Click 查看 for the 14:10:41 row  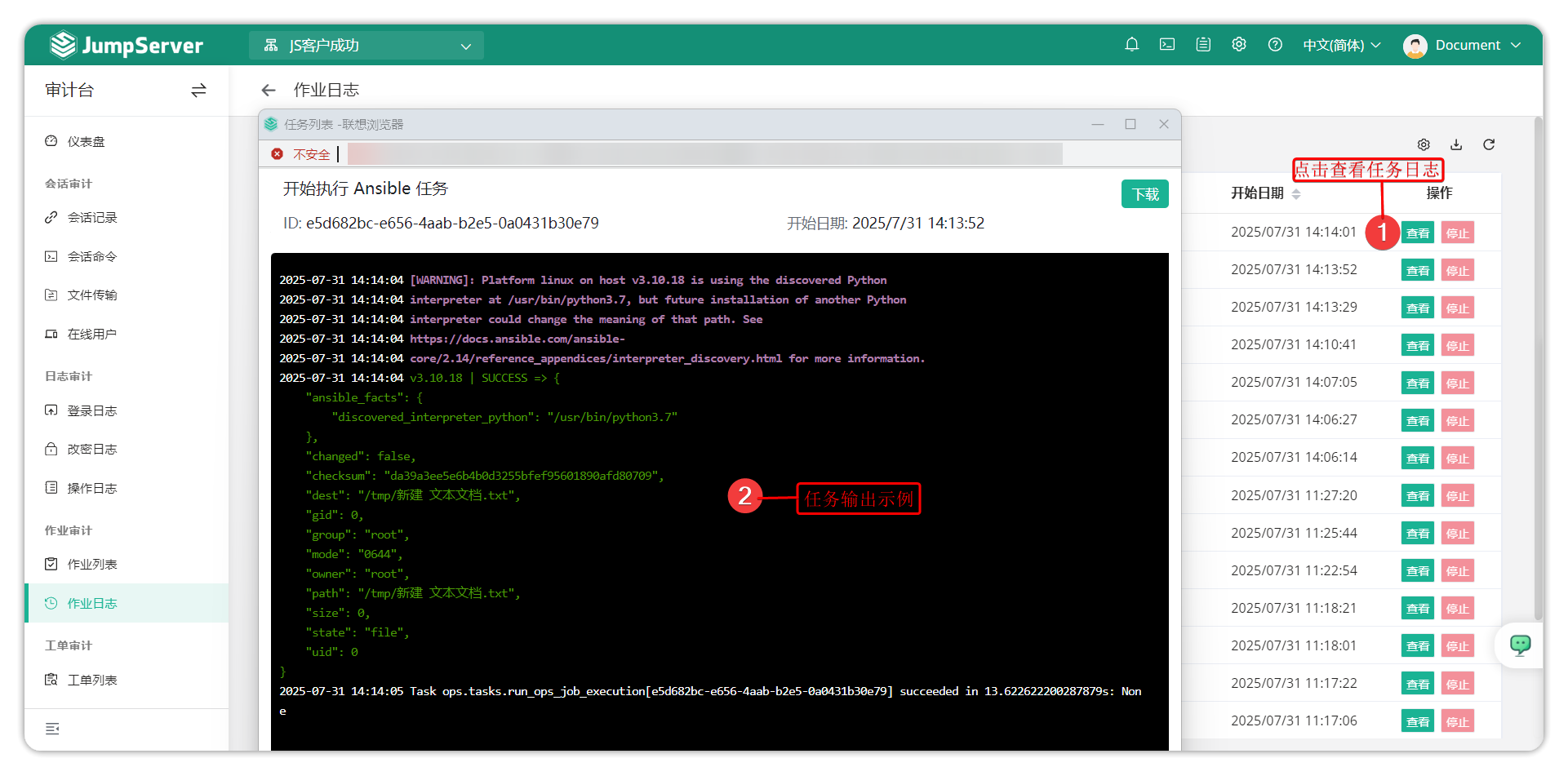(1418, 345)
